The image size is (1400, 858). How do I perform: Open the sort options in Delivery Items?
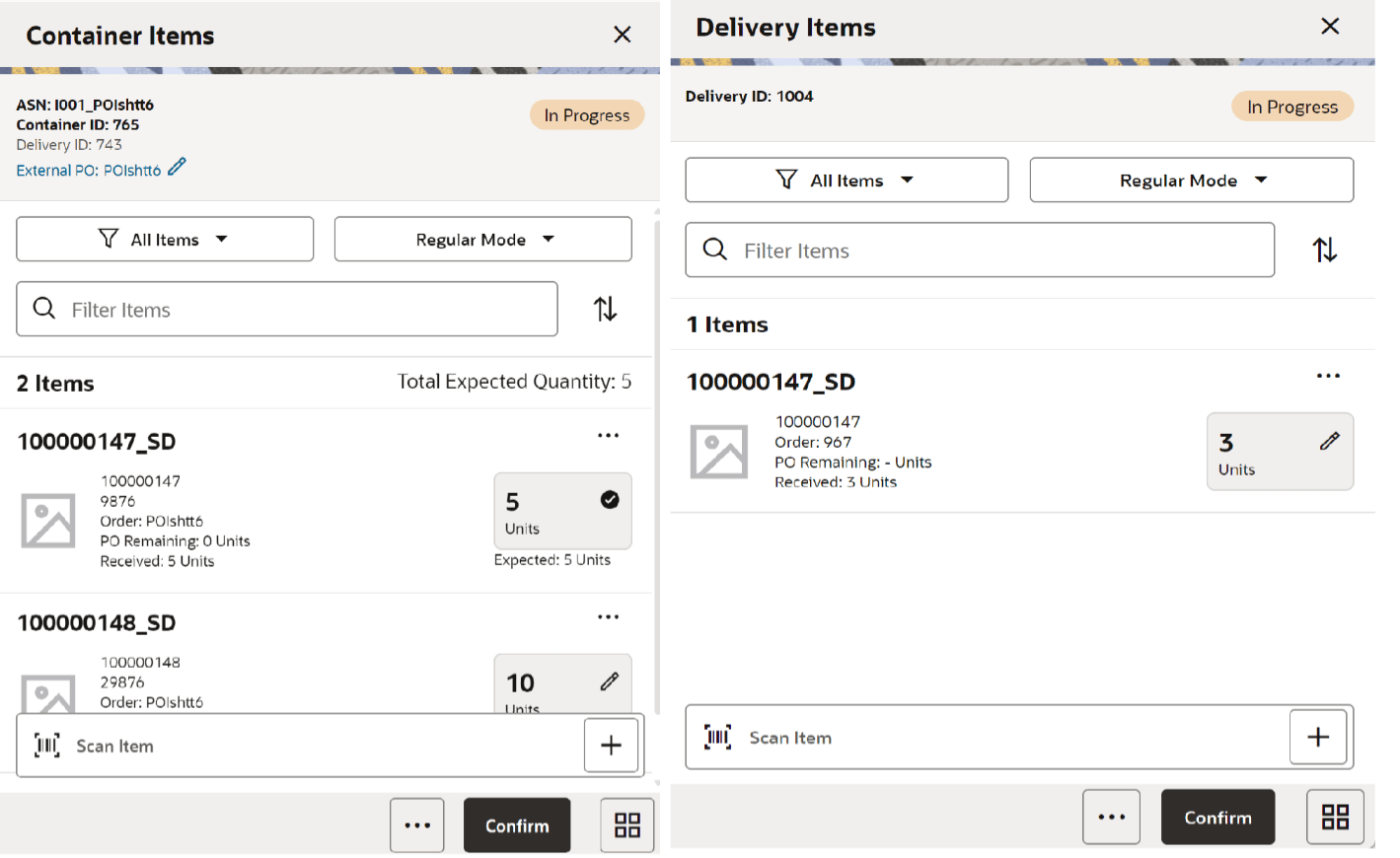pos(1324,250)
